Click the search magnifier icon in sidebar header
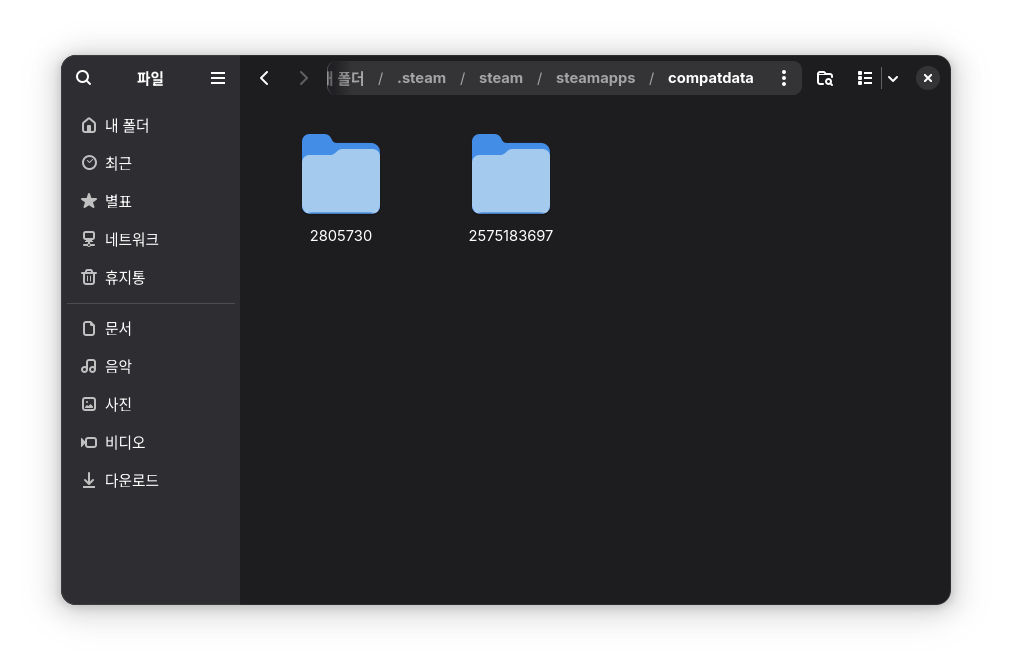Image resolution: width=1012 pixels, height=672 pixels. click(84, 78)
